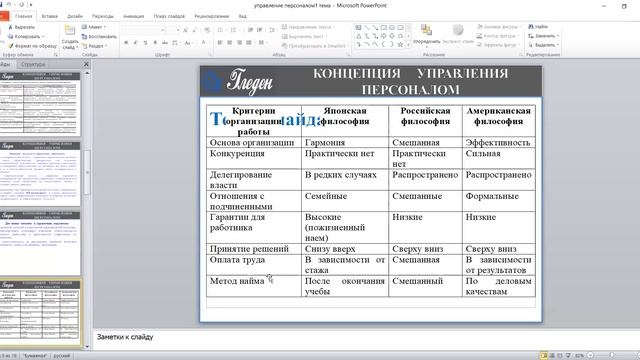Increase font size with the larger A icon
Image resolution: width=640 pixels, height=360 pixels.
tap(185, 30)
